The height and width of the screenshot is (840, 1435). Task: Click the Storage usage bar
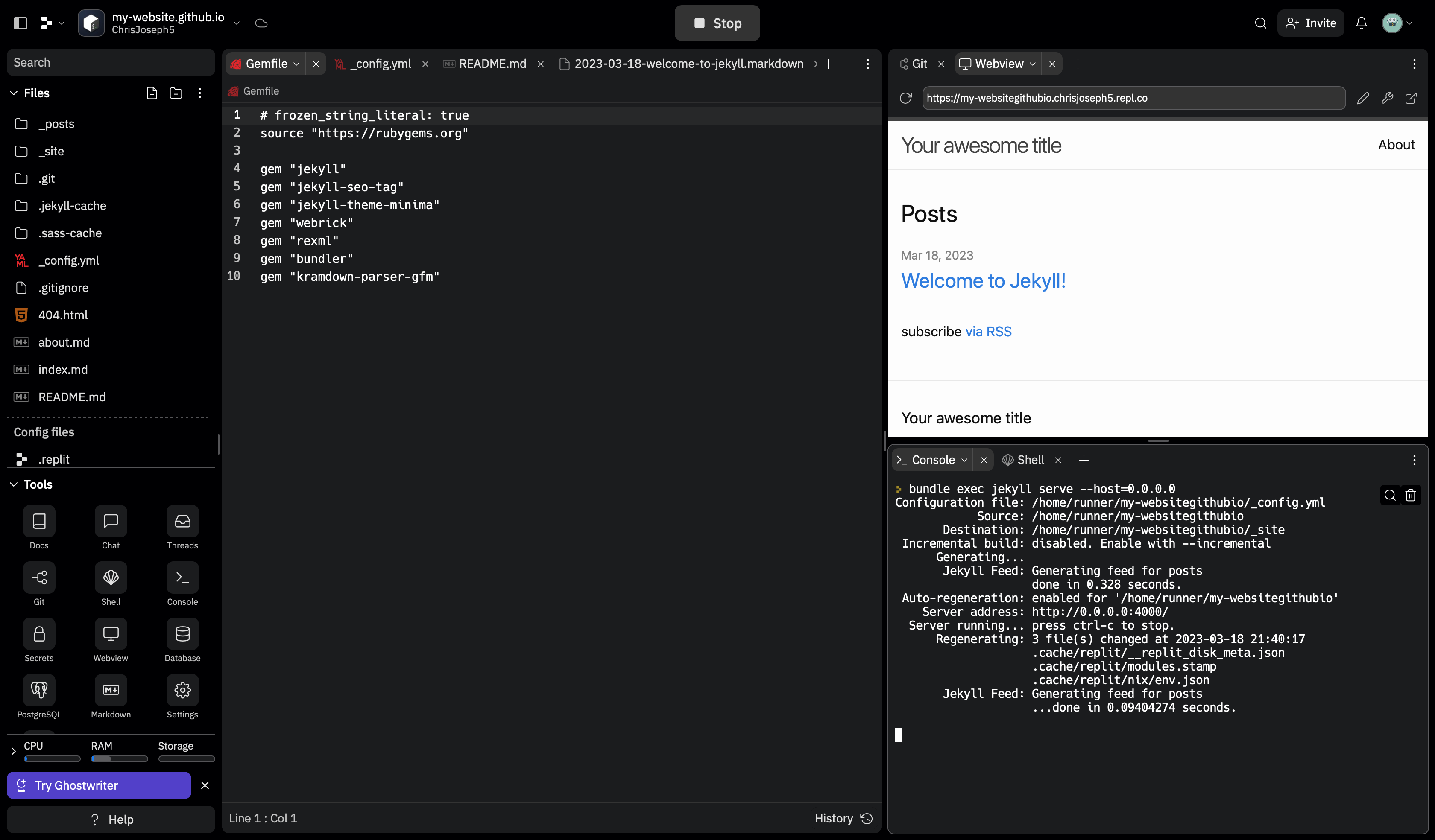click(186, 758)
